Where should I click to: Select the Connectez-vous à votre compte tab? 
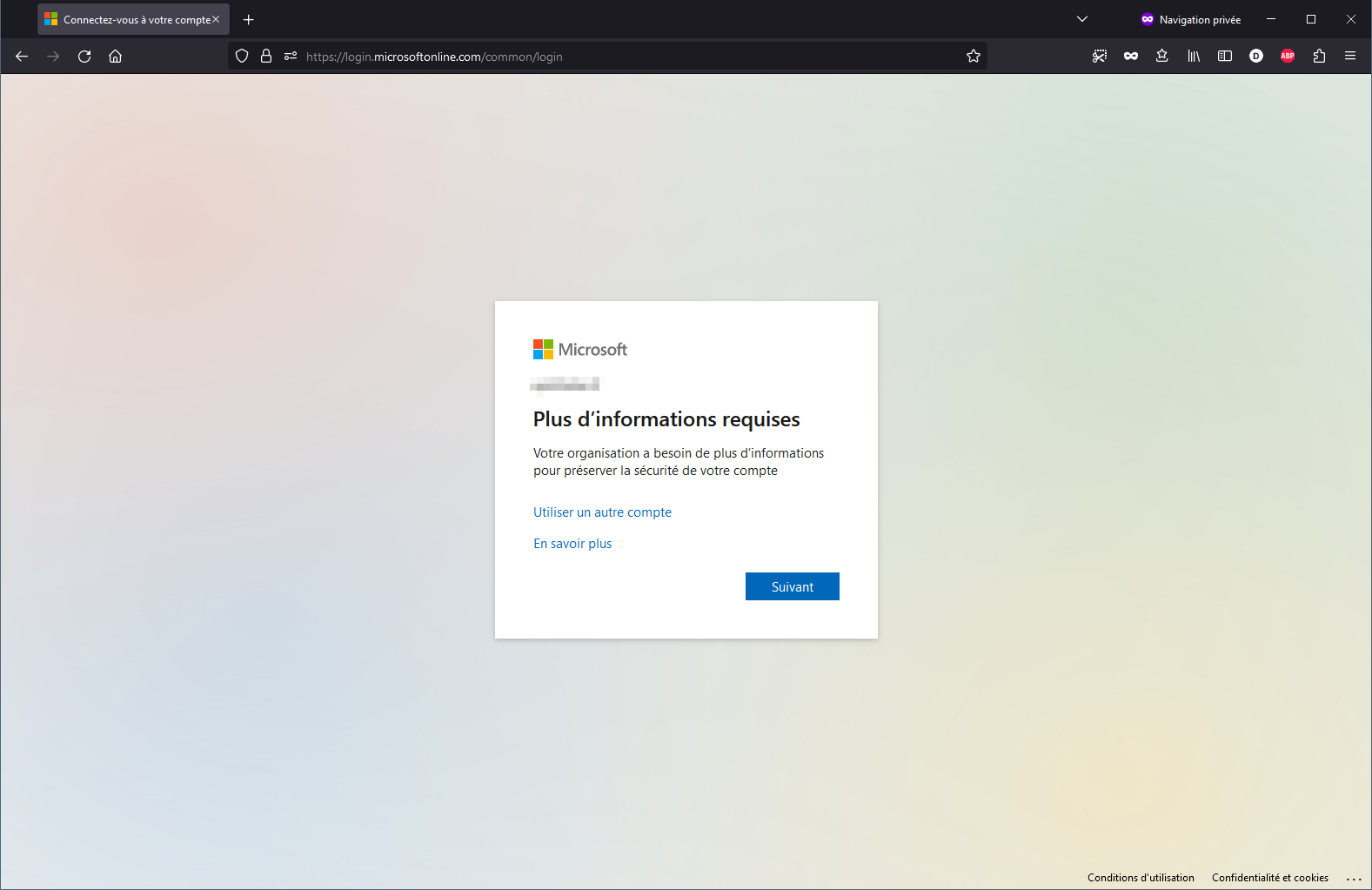point(133,19)
